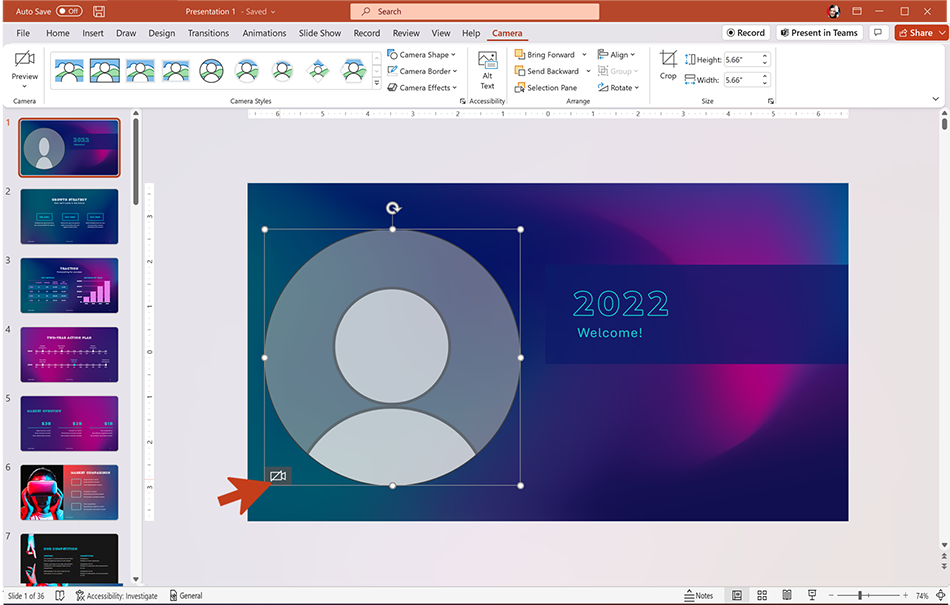
Task: Select slide 4 thumbnail
Action: click(69, 354)
